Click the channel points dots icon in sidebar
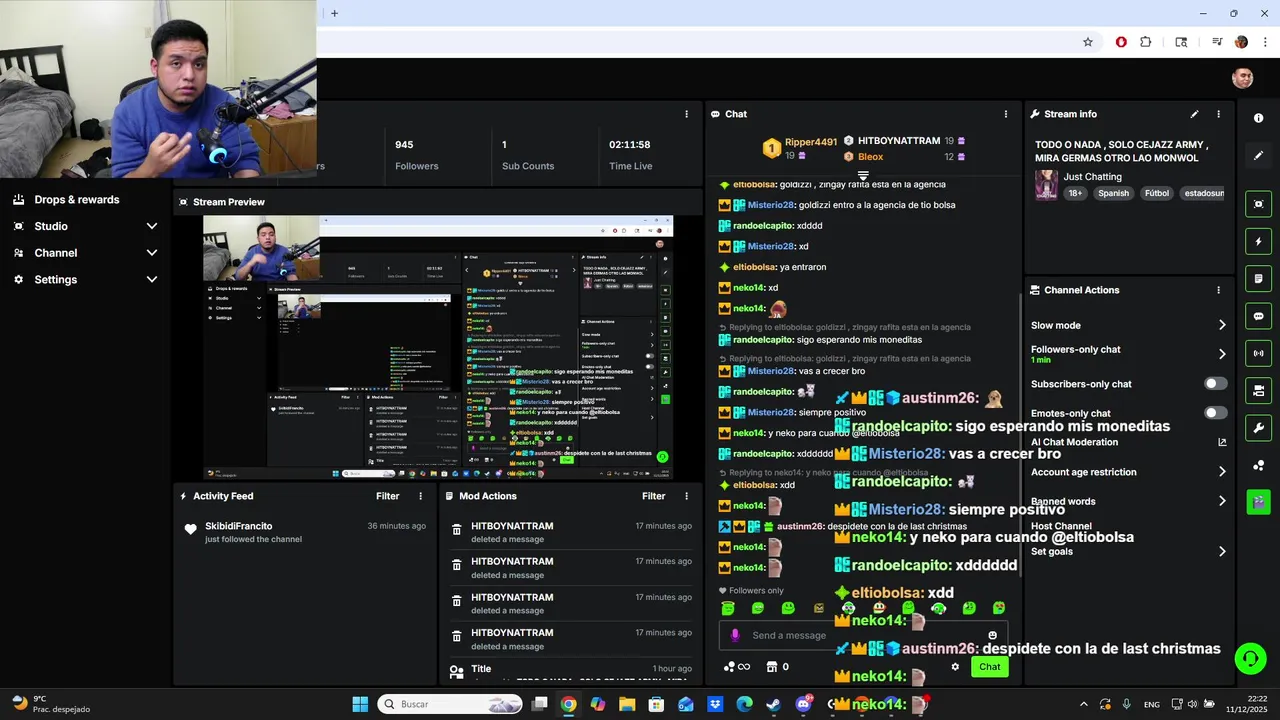The height and width of the screenshot is (720, 1280). (x=1258, y=465)
